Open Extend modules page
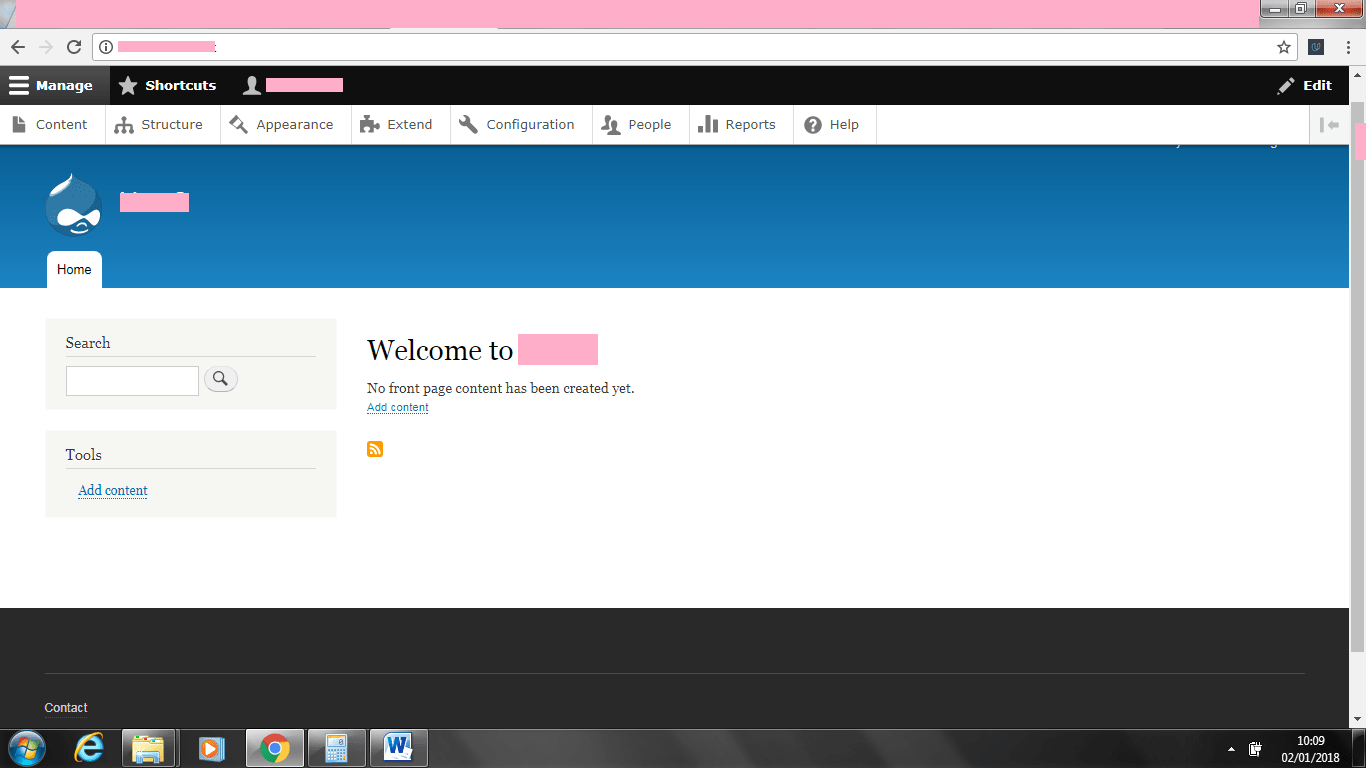1366x768 pixels. tap(397, 125)
